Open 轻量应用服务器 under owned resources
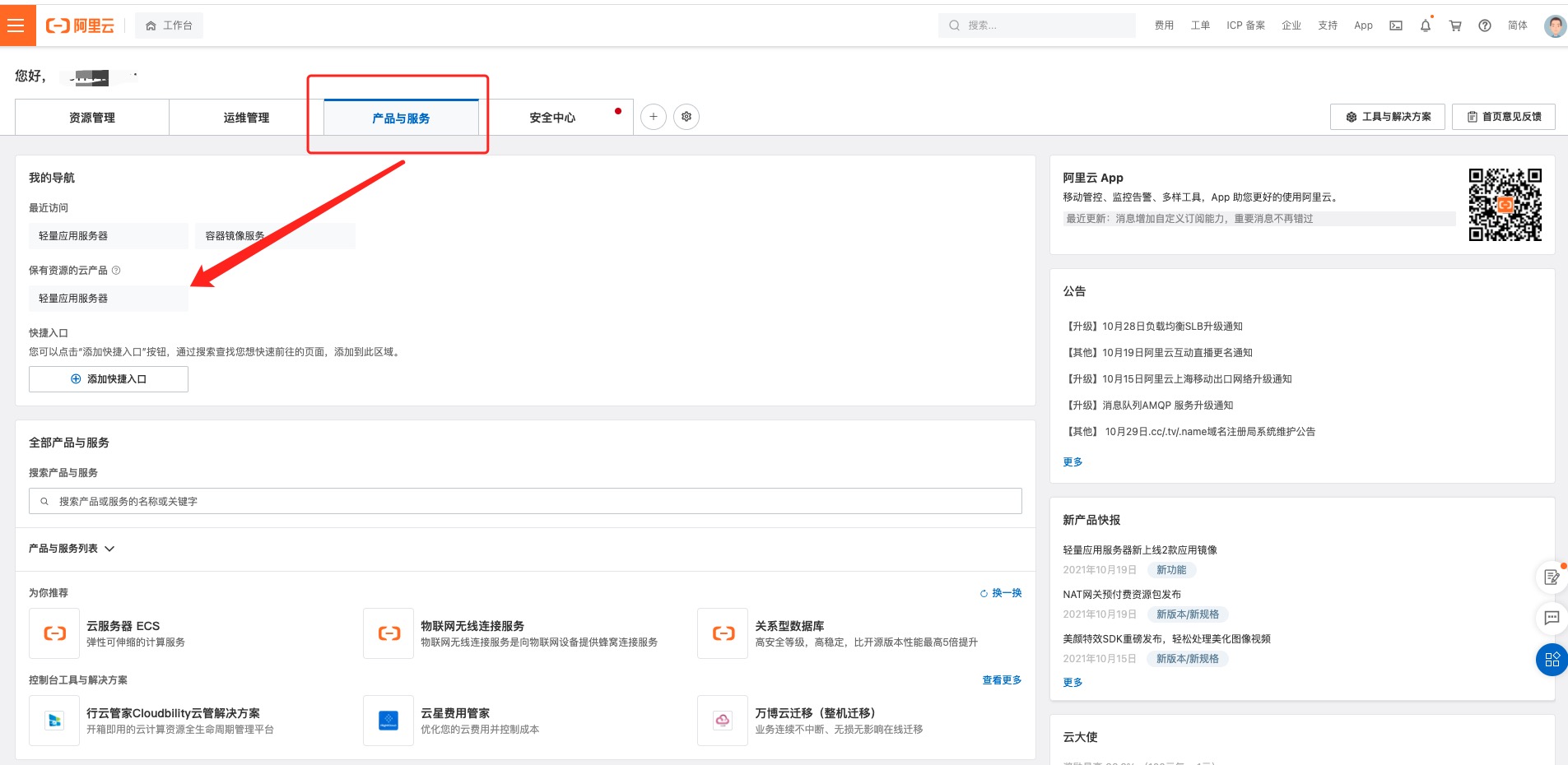The height and width of the screenshot is (765, 1568). [109, 299]
